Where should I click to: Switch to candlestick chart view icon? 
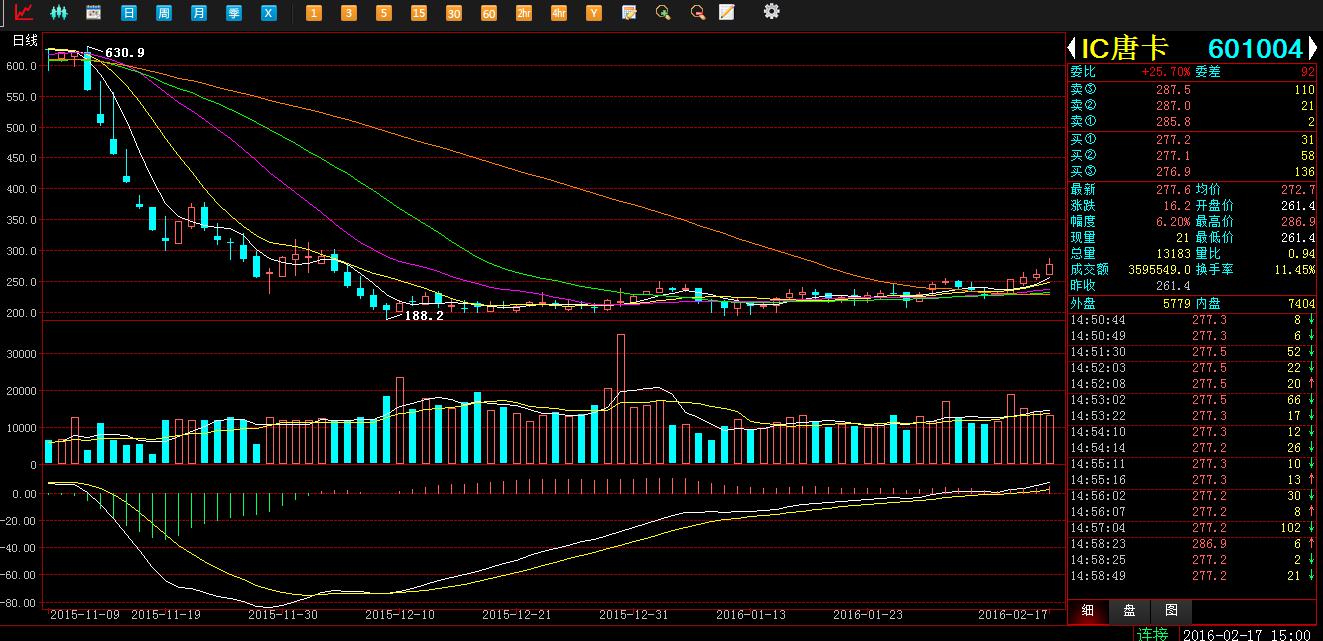pyautogui.click(x=58, y=13)
